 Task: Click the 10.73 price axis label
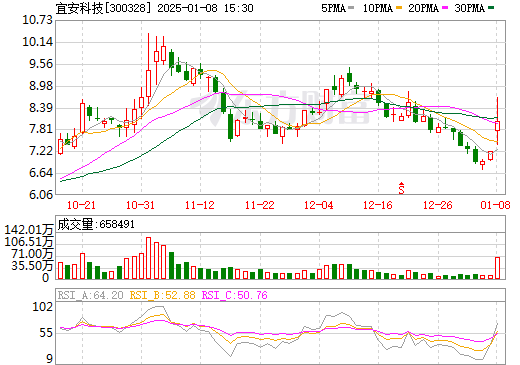38,20
